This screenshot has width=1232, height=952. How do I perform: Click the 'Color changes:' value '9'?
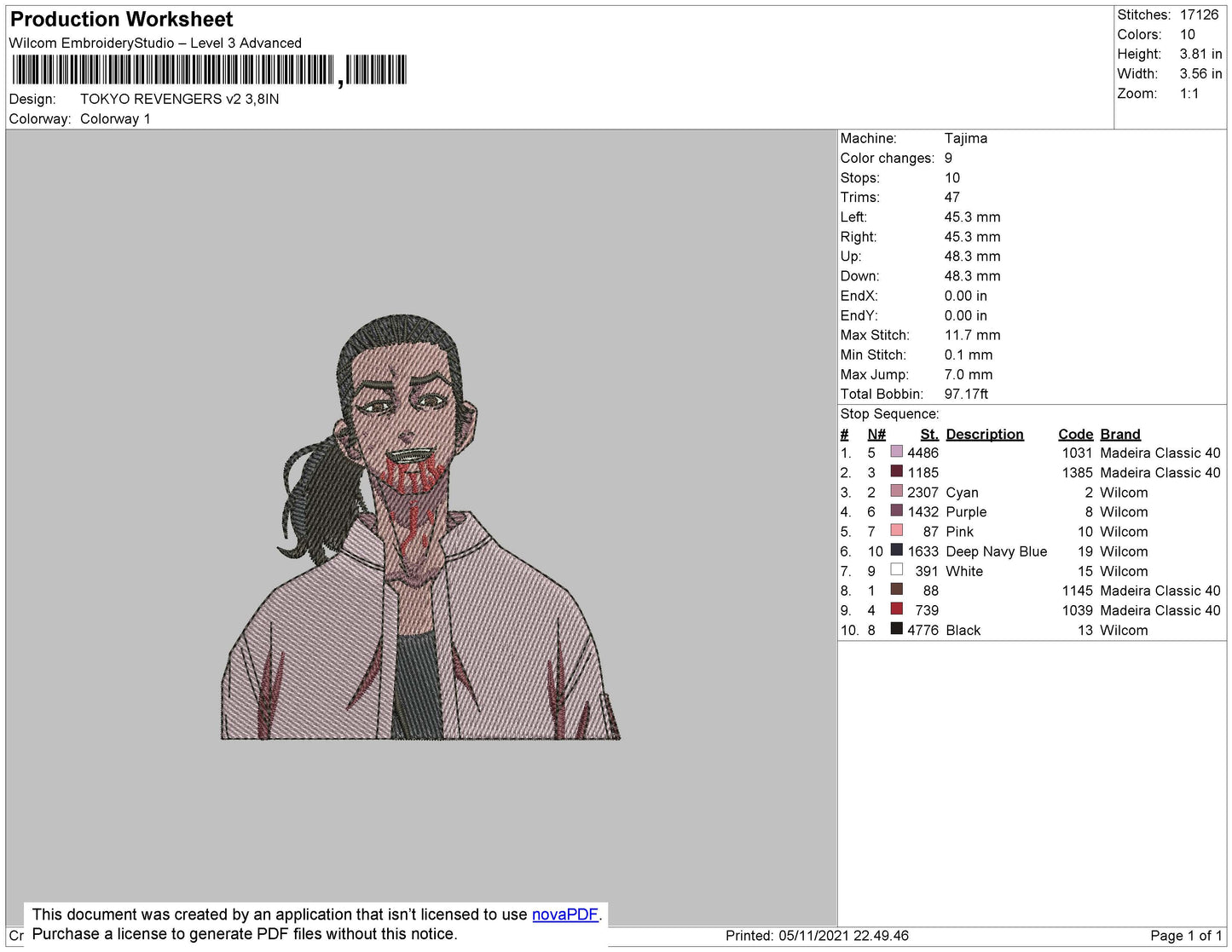[x=948, y=158]
